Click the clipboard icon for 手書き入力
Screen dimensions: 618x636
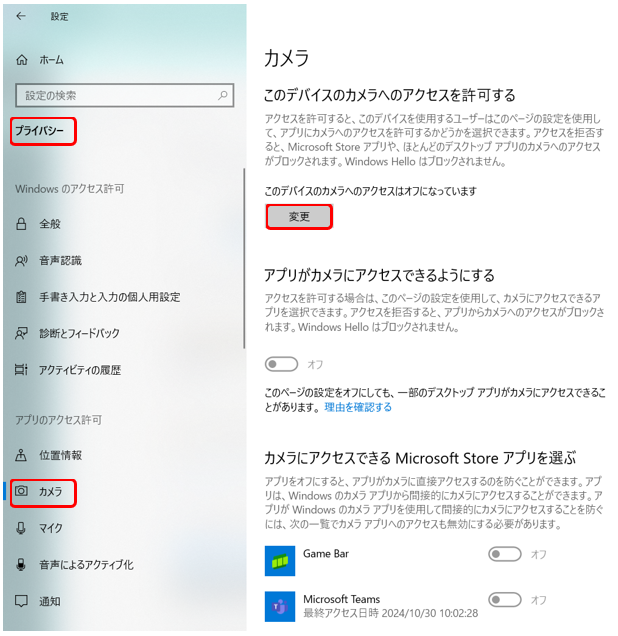21,297
